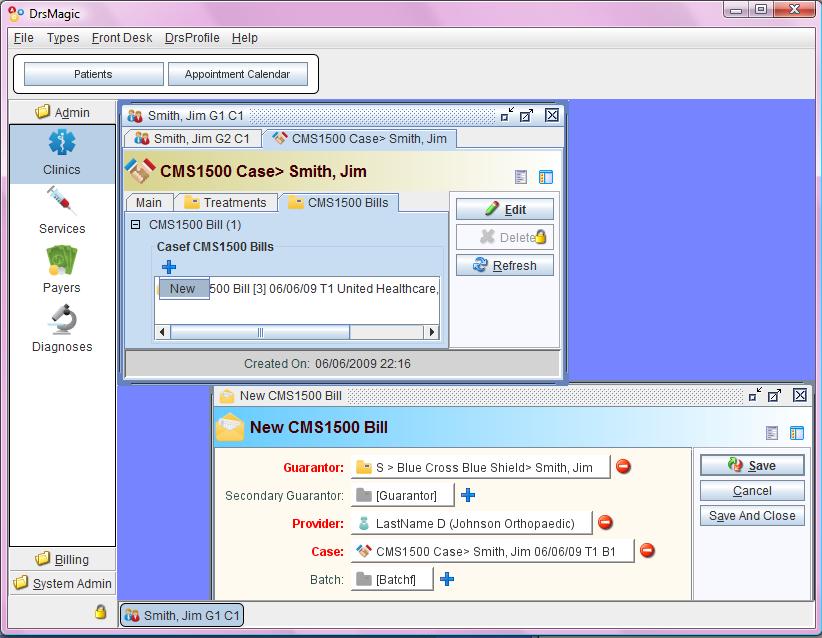Click the bills list right scroll arrow
Image resolution: width=822 pixels, height=638 pixels.
[x=431, y=332]
